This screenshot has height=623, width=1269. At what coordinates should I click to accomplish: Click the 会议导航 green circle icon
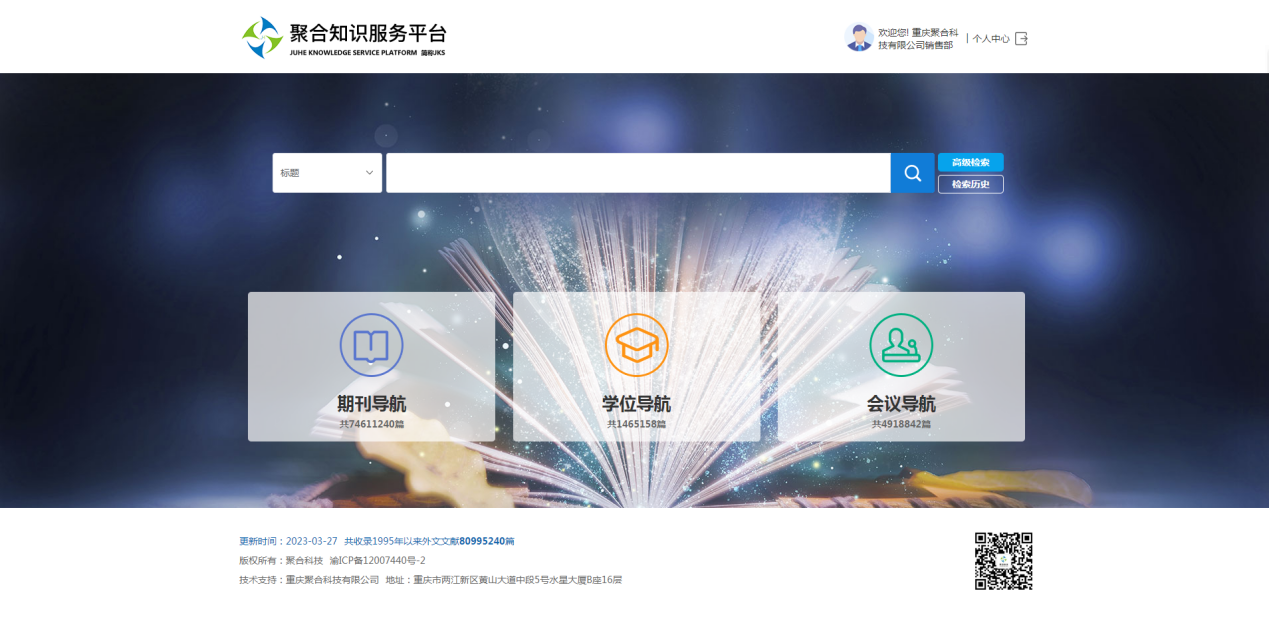(x=900, y=345)
